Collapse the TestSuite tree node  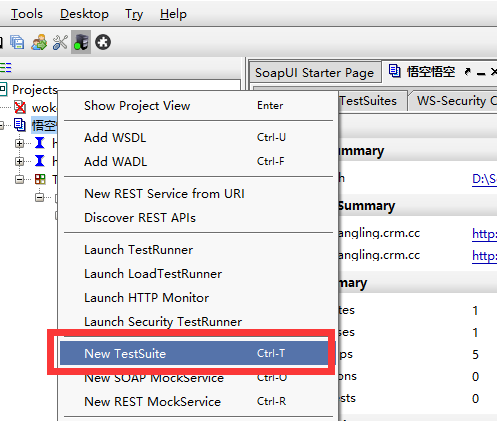pyautogui.click(x=19, y=179)
